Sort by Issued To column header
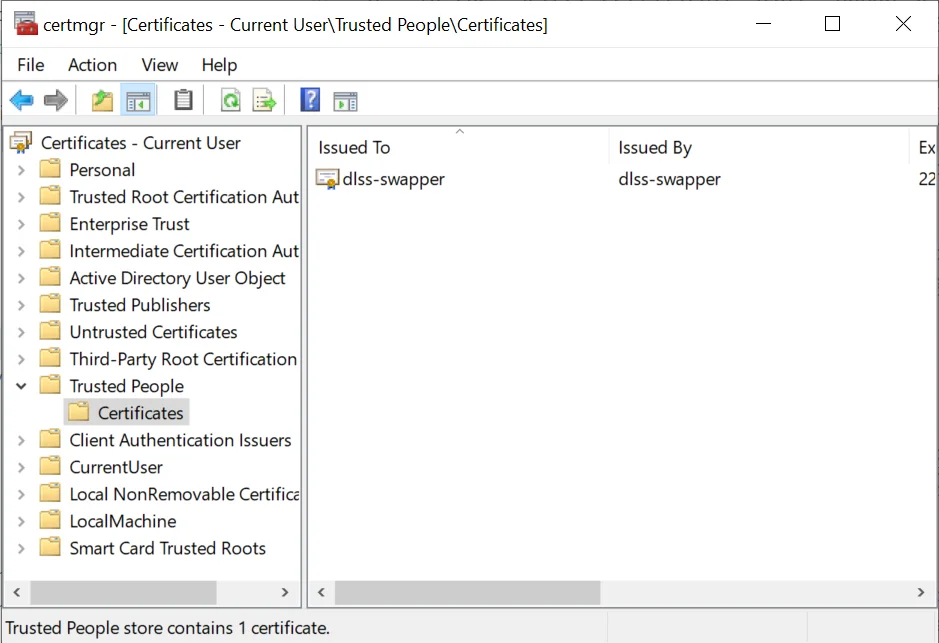This screenshot has width=939, height=643. [x=459, y=147]
